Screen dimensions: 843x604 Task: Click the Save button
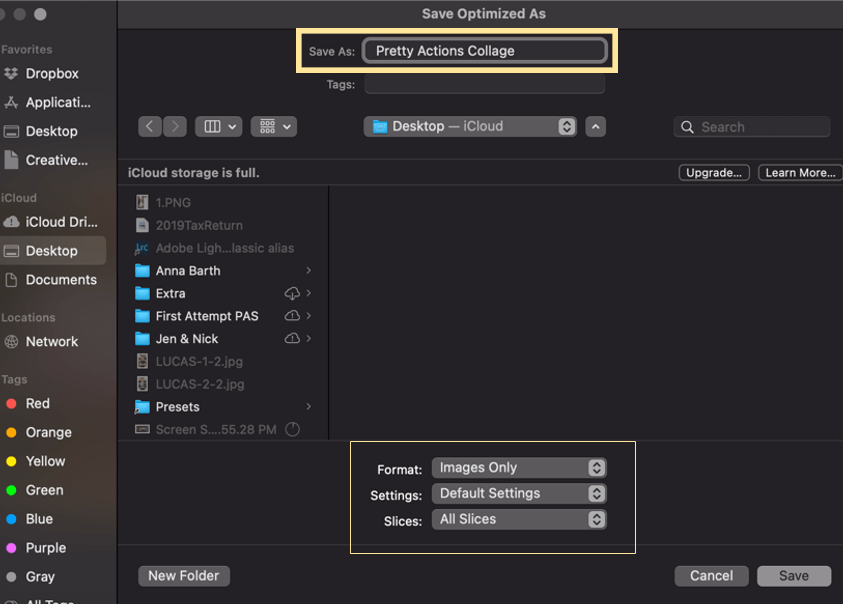793,575
